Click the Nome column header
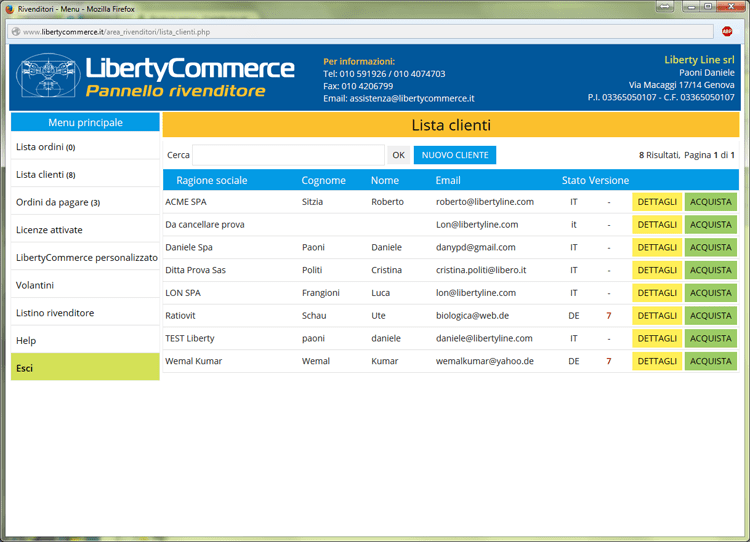The height and width of the screenshot is (542, 750). (385, 180)
